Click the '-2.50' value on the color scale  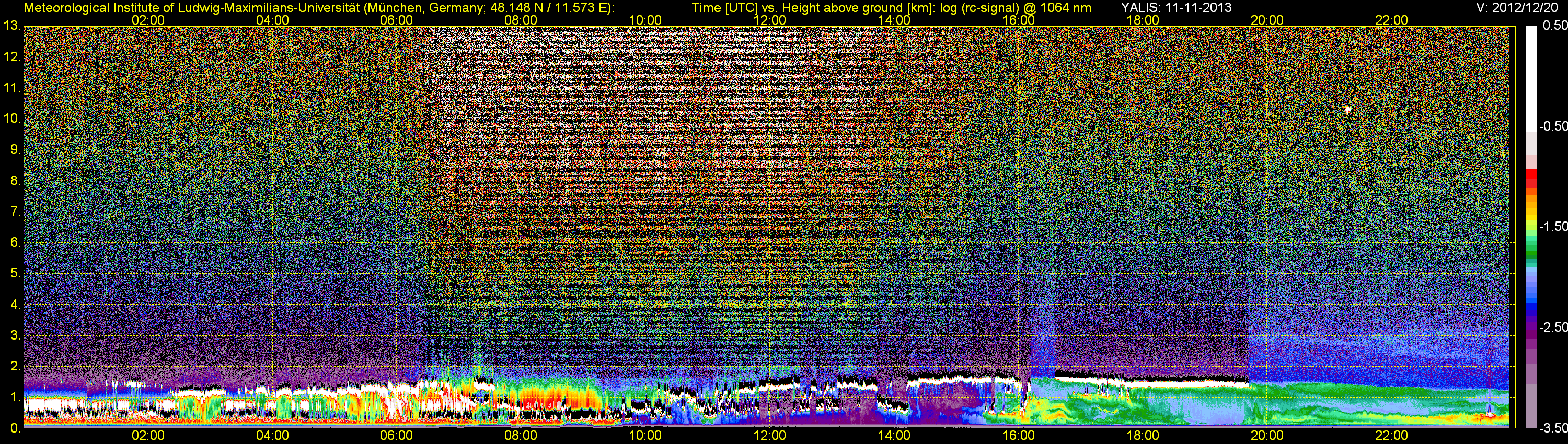1553,327
